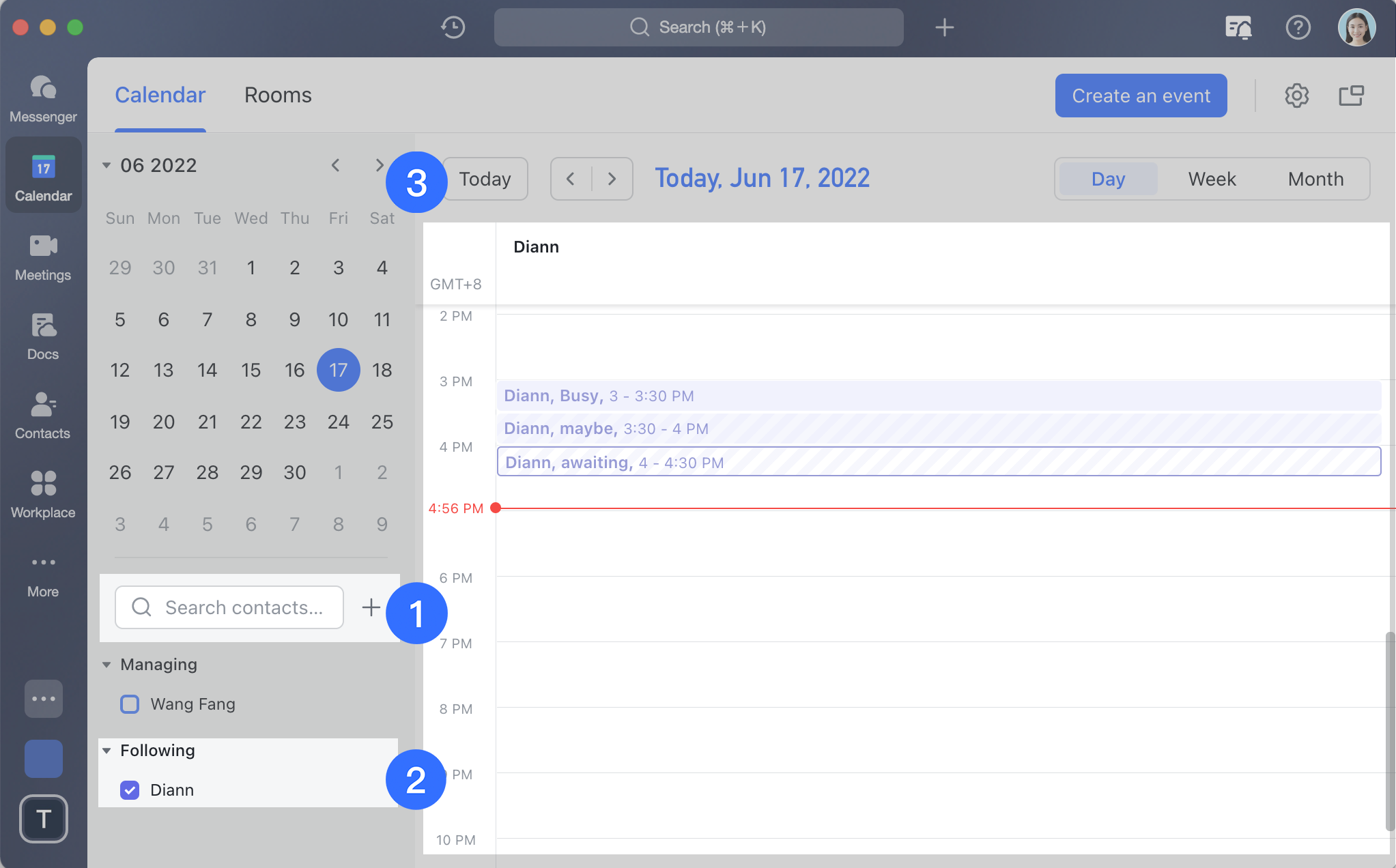Collapse the Managing section
Screen dimensions: 1396x868
[107, 664]
